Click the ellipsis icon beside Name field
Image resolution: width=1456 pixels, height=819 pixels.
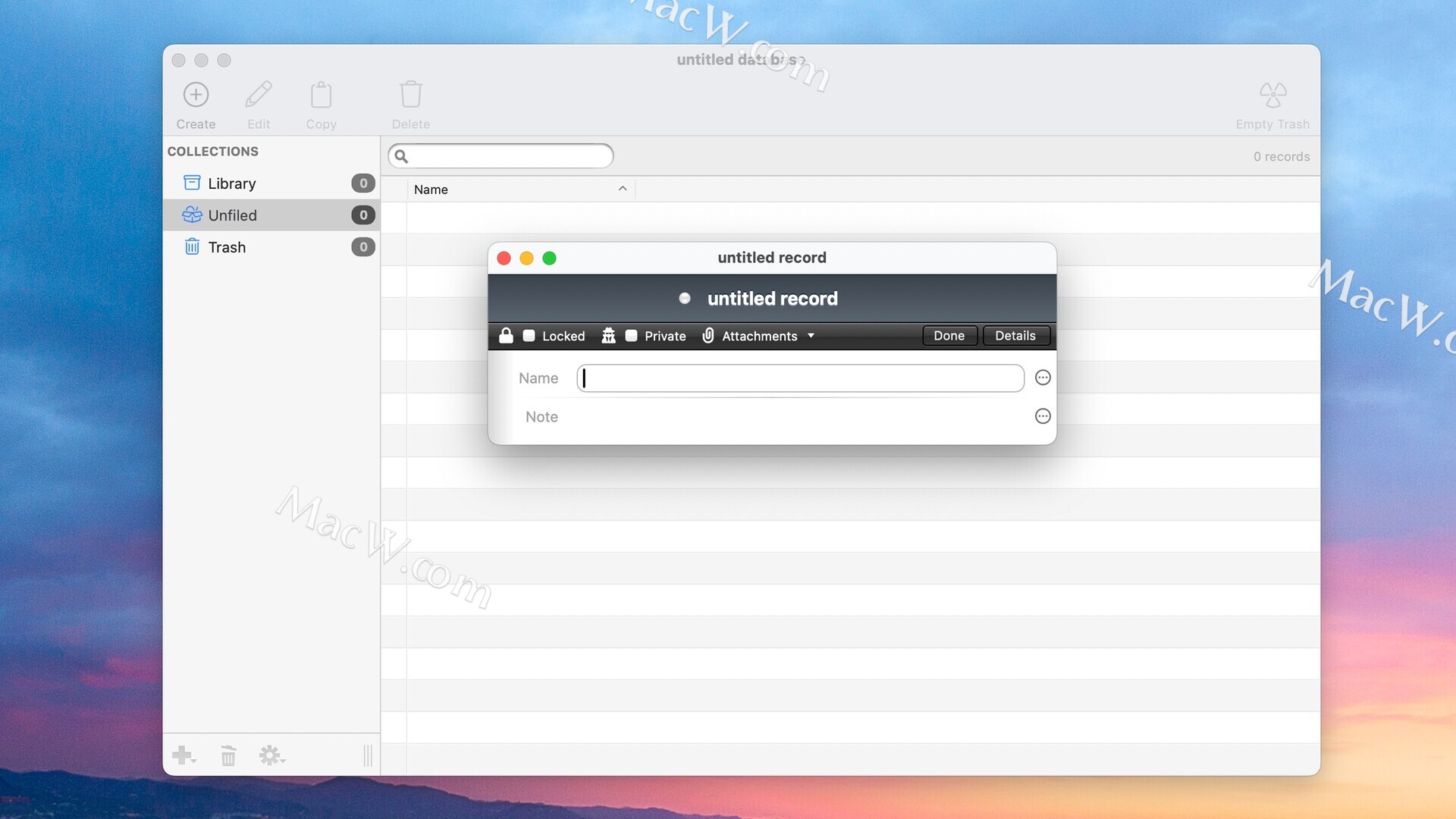pos(1043,378)
